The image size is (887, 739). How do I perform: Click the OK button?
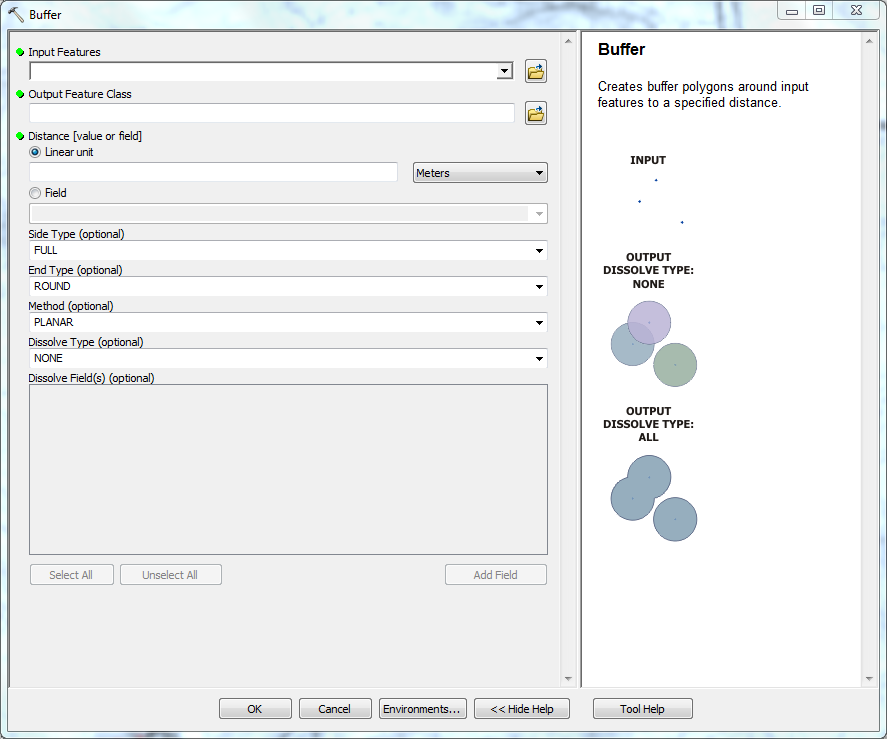(255, 709)
